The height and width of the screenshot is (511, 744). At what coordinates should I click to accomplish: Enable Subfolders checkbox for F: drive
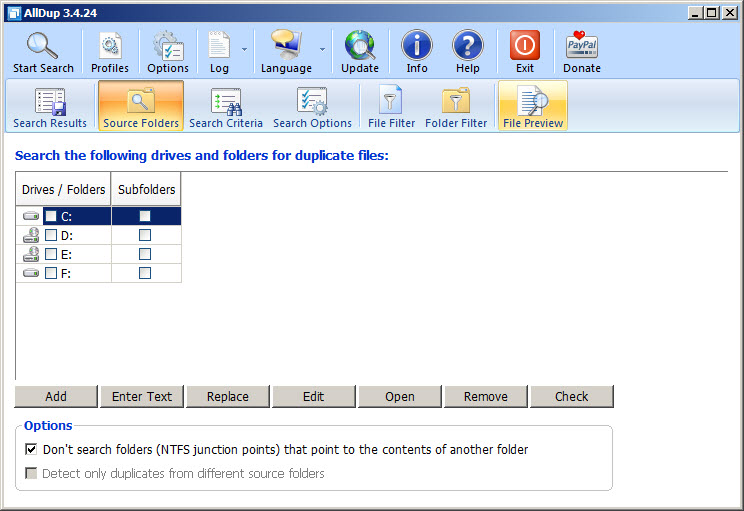point(145,273)
